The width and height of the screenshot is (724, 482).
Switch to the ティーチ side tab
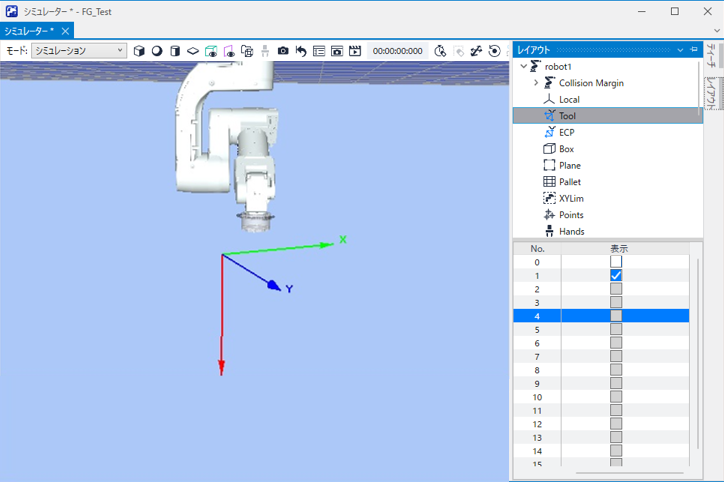(711, 56)
